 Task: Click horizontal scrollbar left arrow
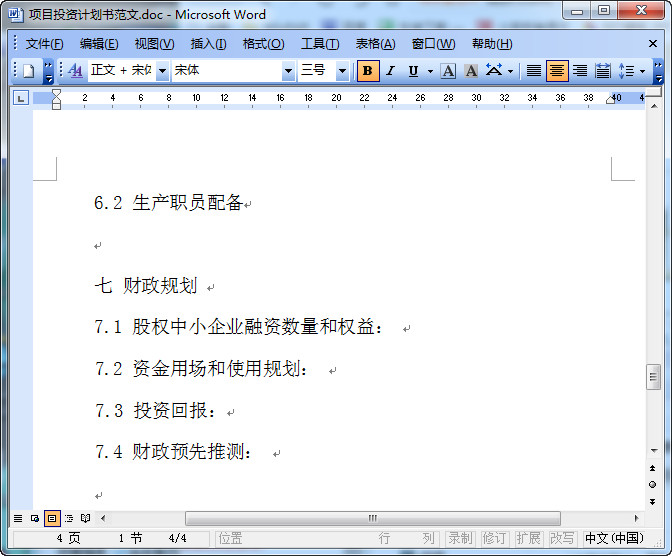pos(103,519)
